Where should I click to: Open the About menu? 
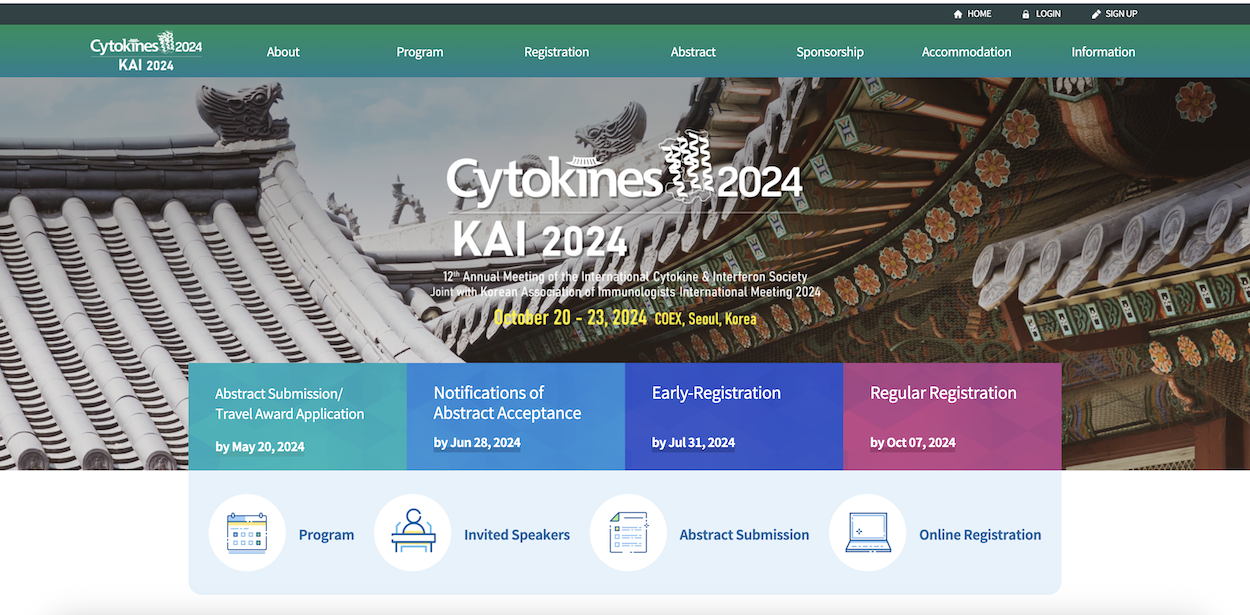(x=283, y=52)
